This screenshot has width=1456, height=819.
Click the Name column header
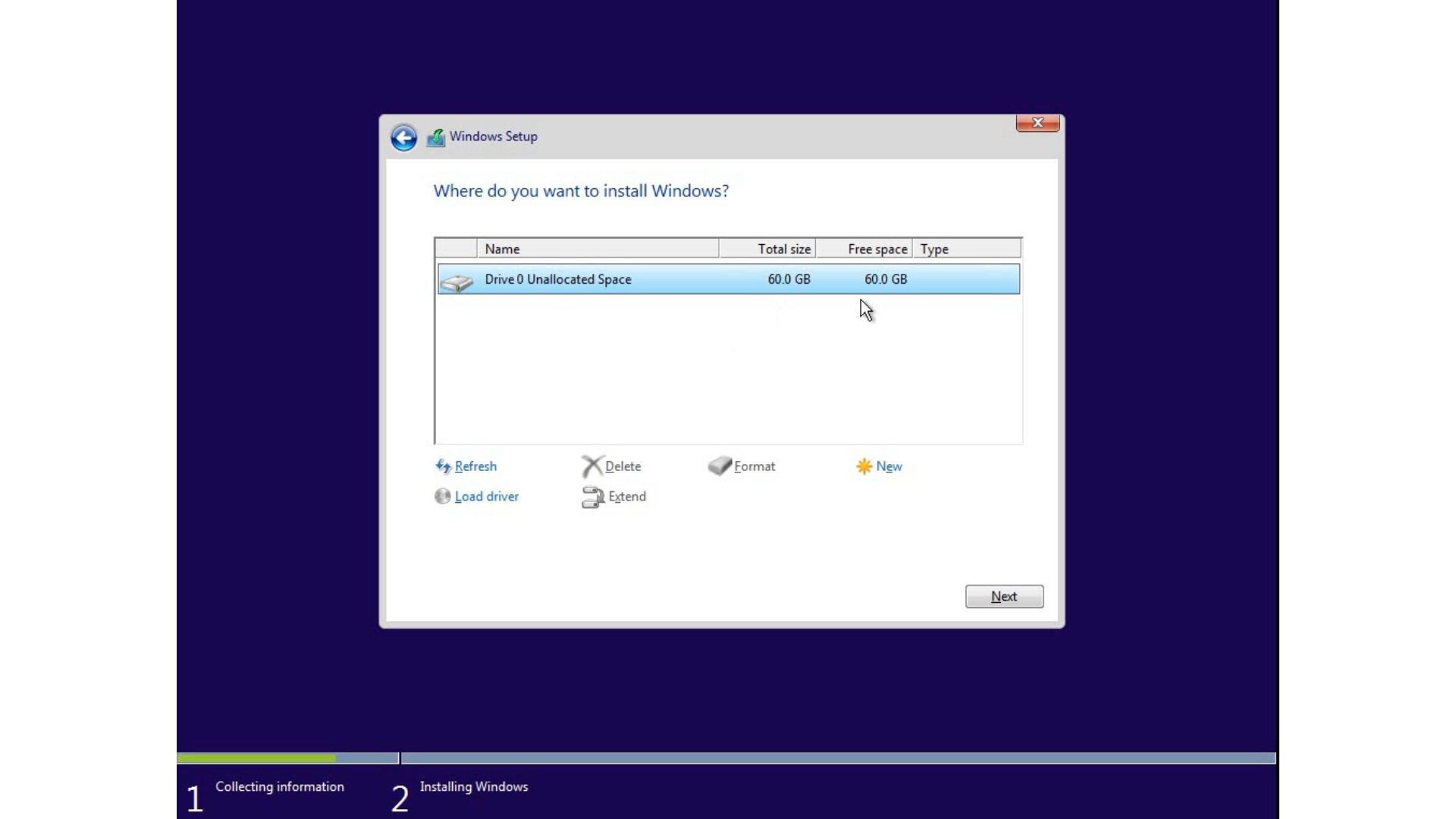click(598, 249)
